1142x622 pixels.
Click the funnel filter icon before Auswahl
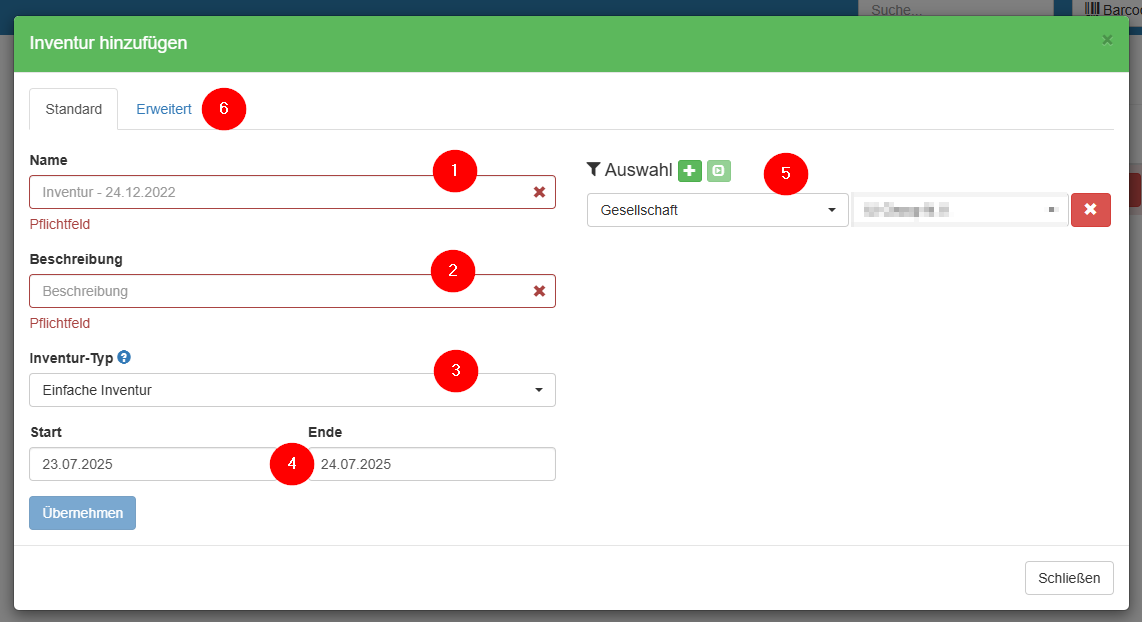[x=593, y=170]
